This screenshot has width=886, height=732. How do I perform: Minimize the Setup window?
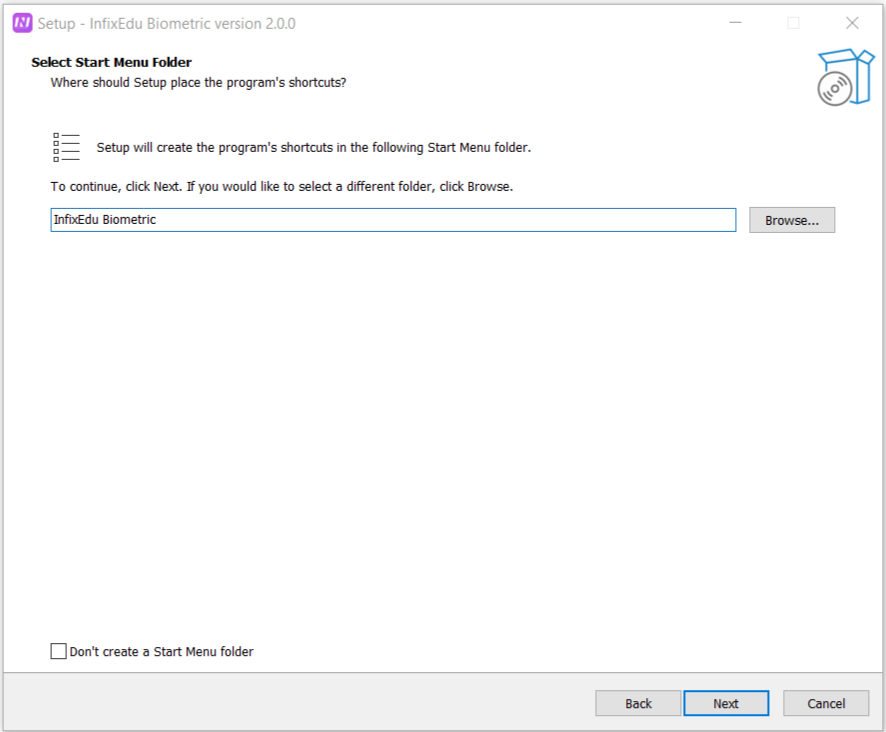click(735, 23)
